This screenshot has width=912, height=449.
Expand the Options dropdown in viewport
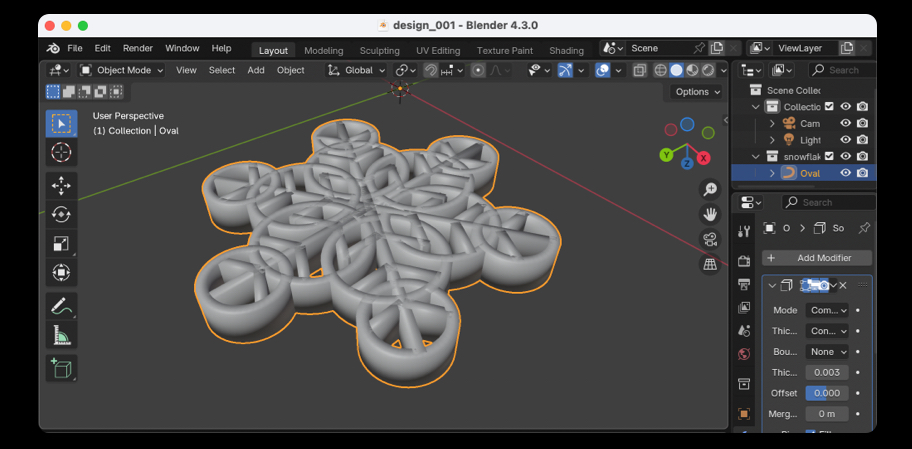tap(697, 92)
